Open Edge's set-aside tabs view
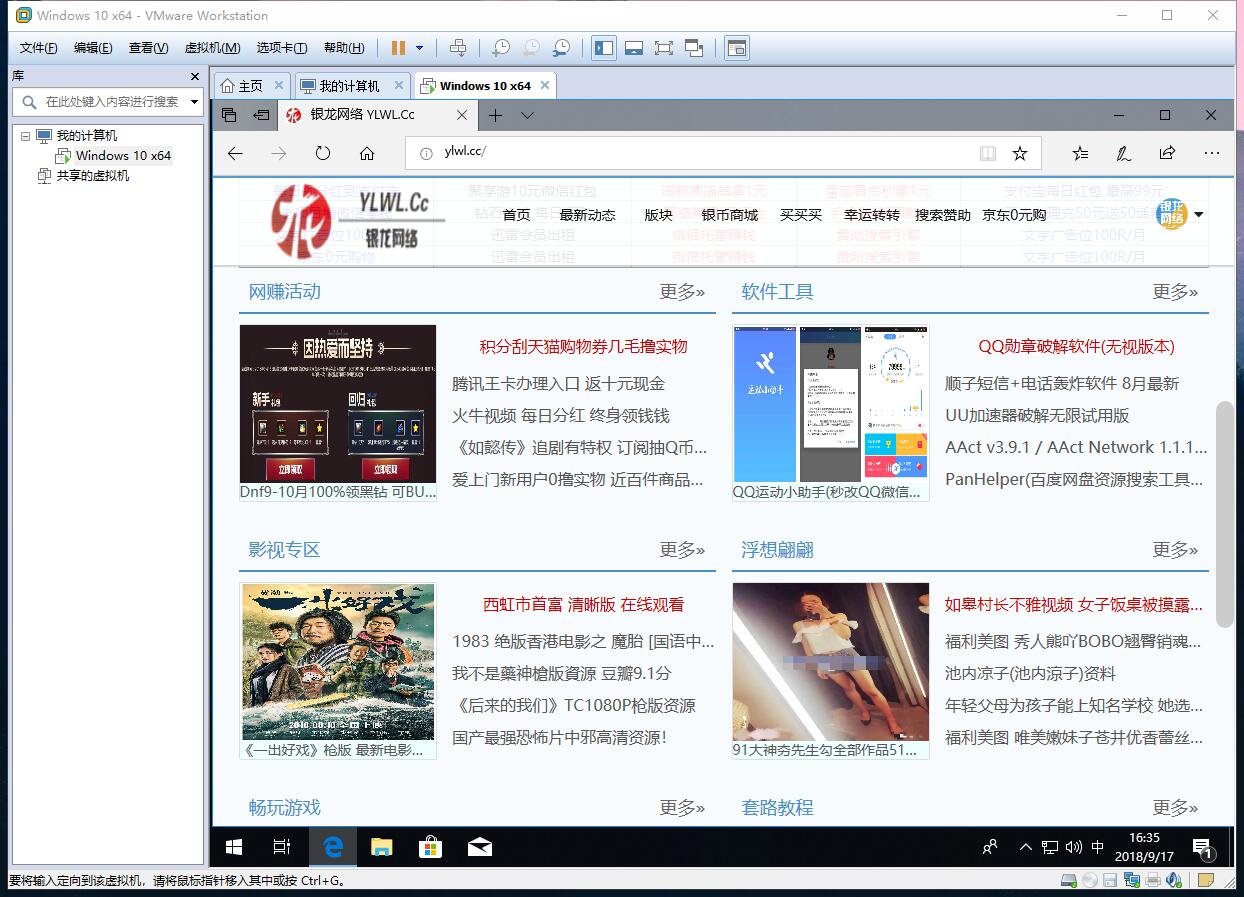This screenshot has height=897, width=1244. coord(229,115)
